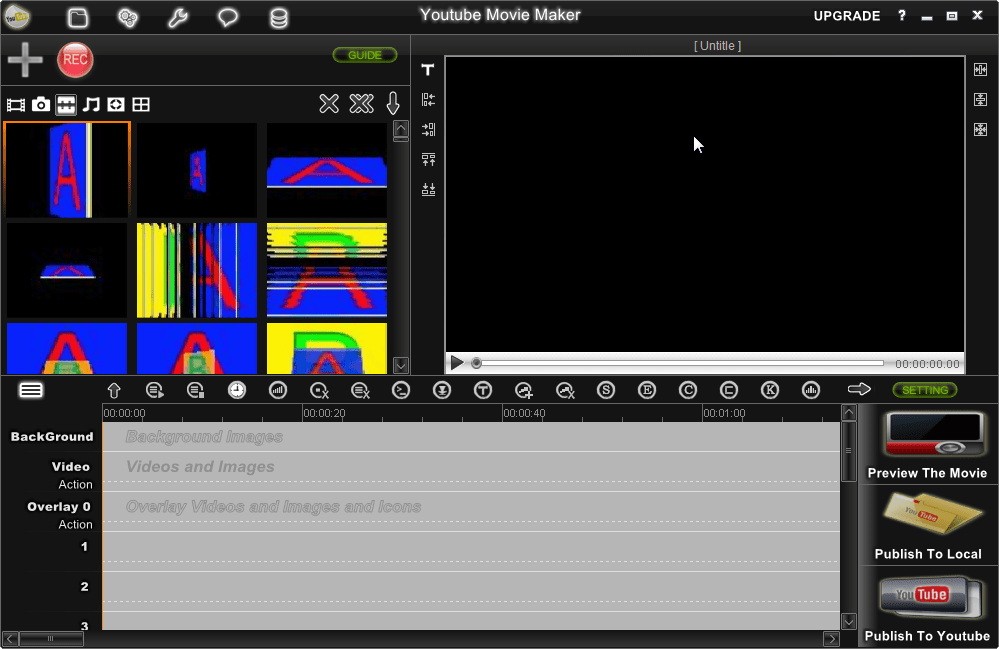The image size is (999, 649).
Task: Open the hamburger menu on timeline left
Action: tap(30, 389)
